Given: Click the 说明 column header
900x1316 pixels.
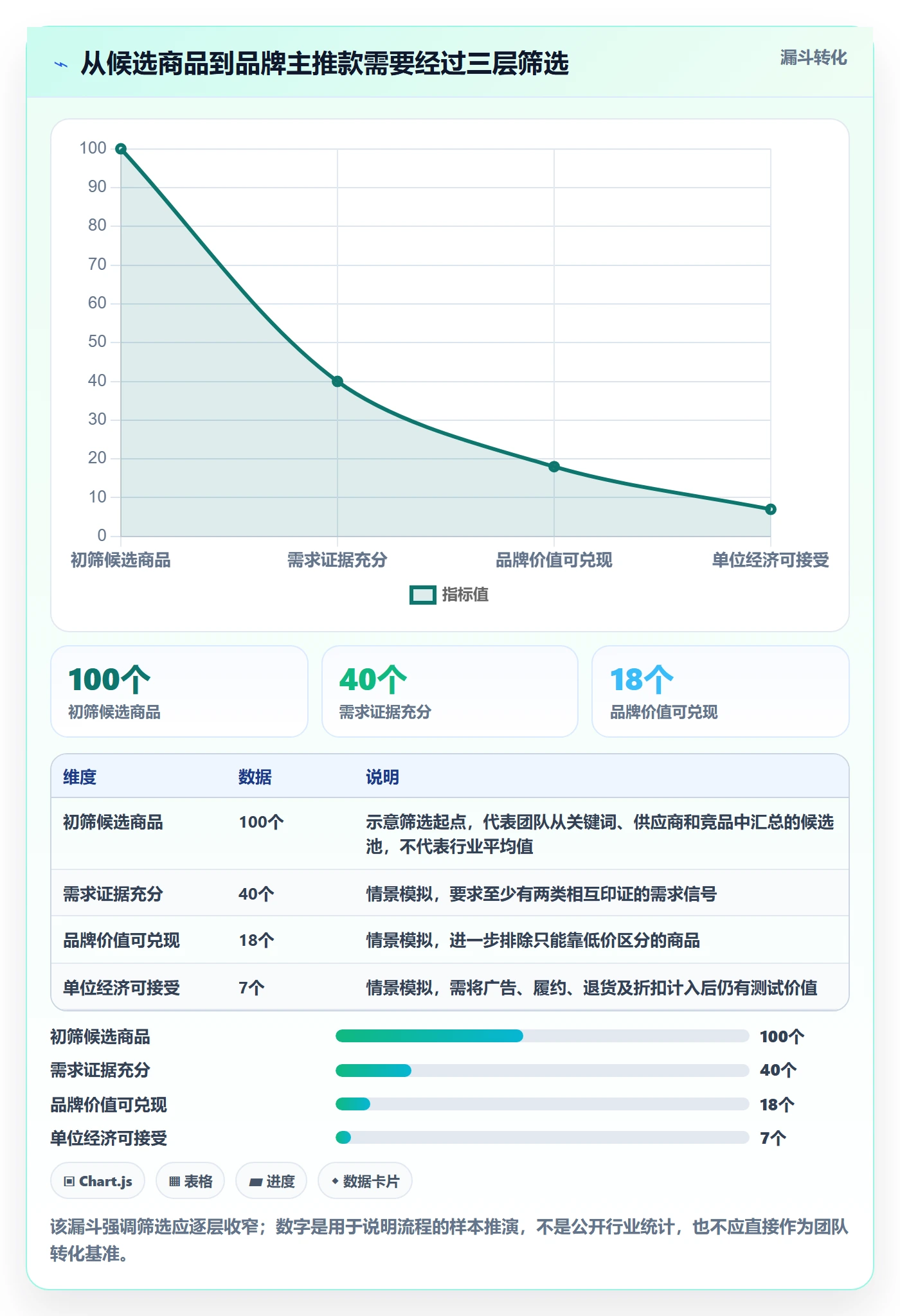Looking at the screenshot, I should point(382,777).
